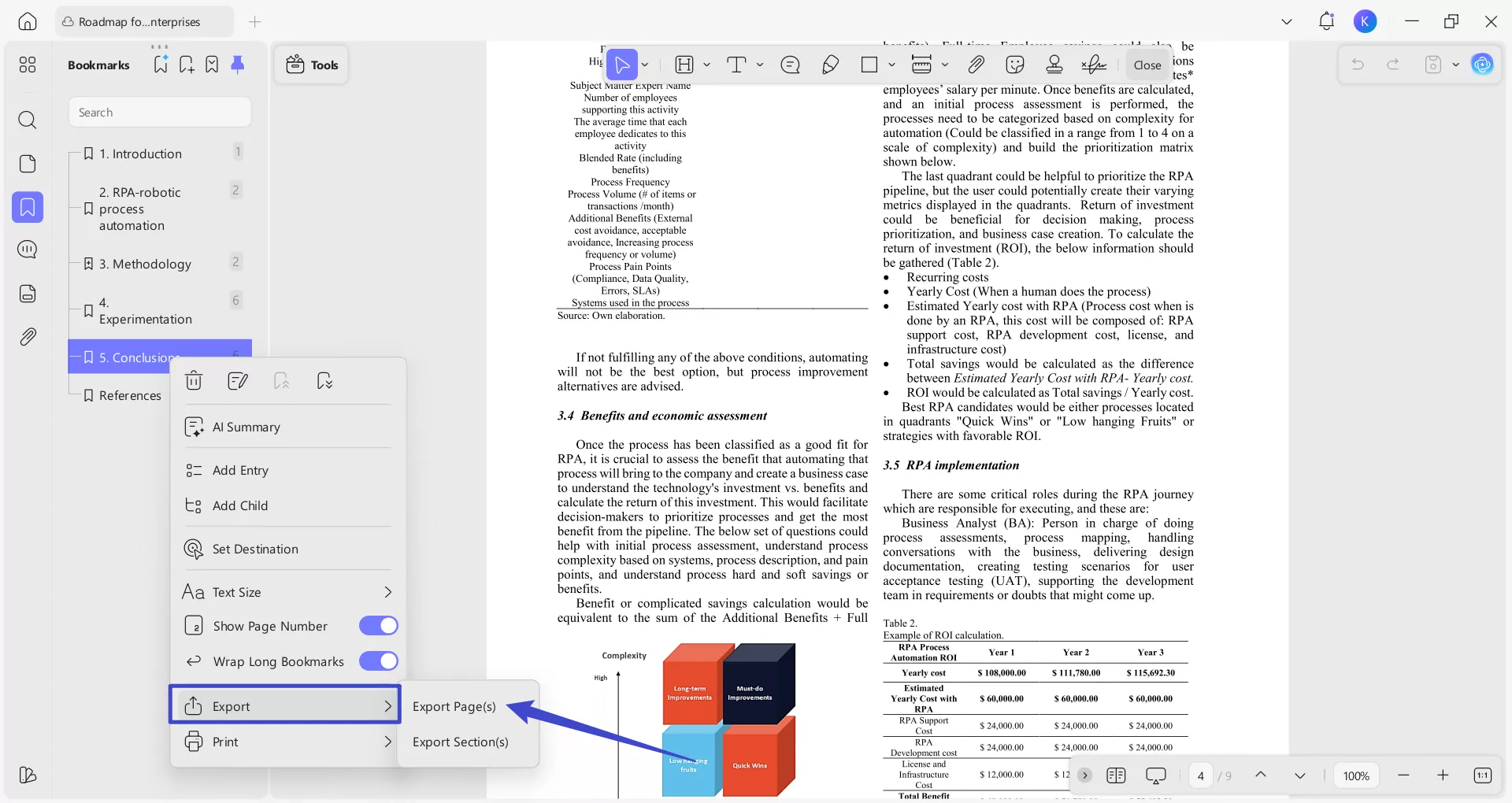Open the Text tool dropdown arrow
This screenshot has width=1512, height=803.
coord(759,65)
